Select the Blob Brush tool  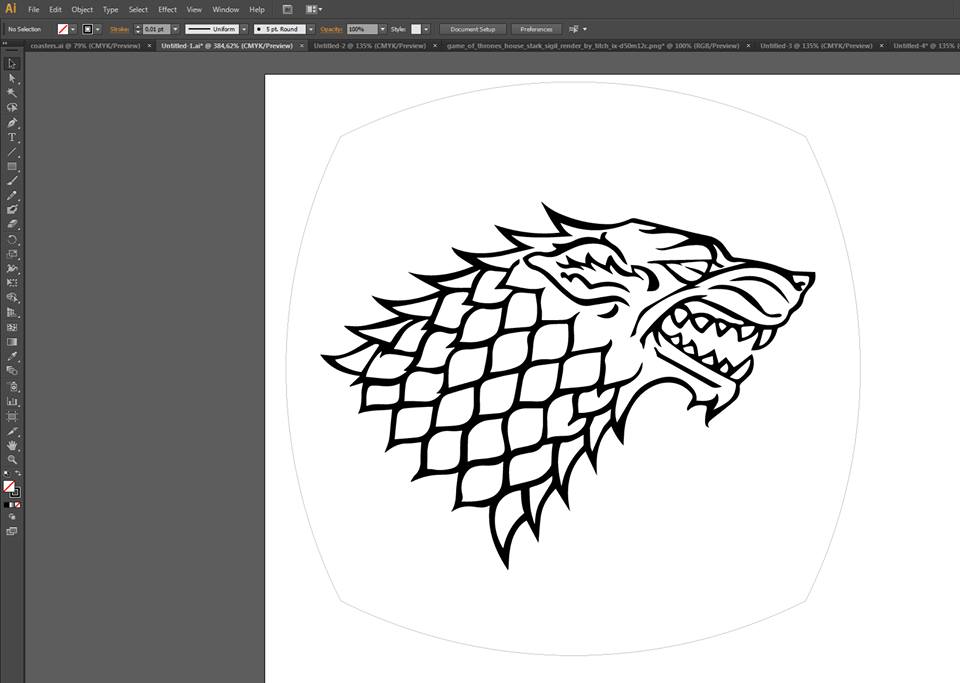12,210
